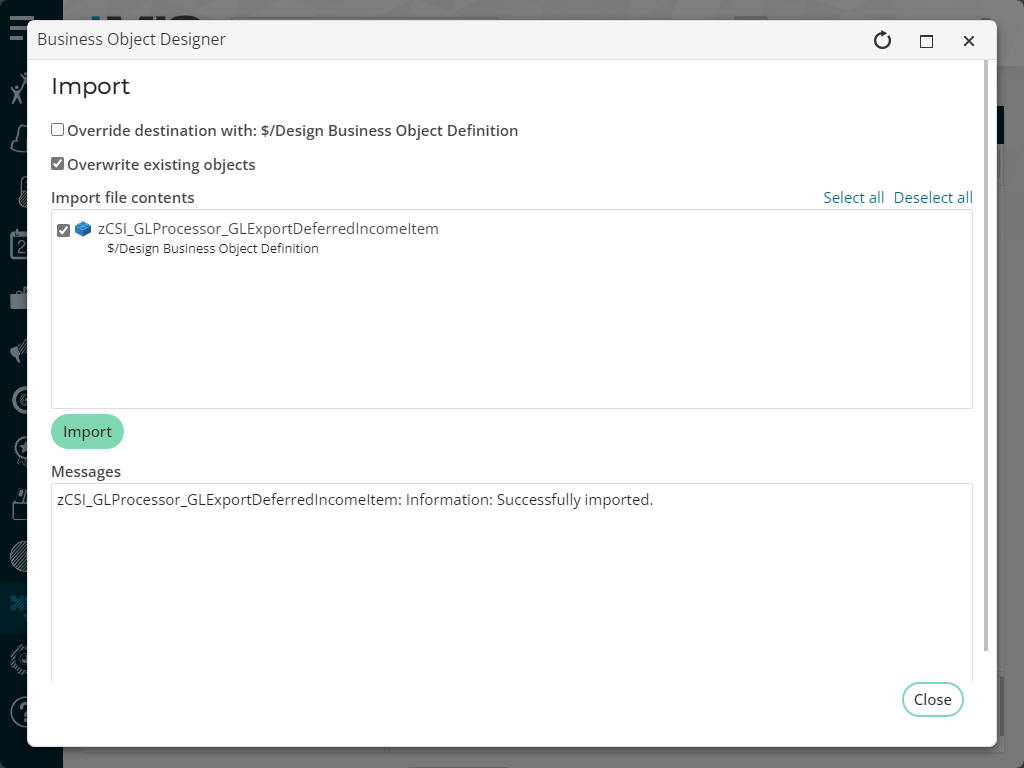This screenshot has height=768, width=1024.
Task: Open the calendar icon in the left sidebar
Action: pos(18,244)
